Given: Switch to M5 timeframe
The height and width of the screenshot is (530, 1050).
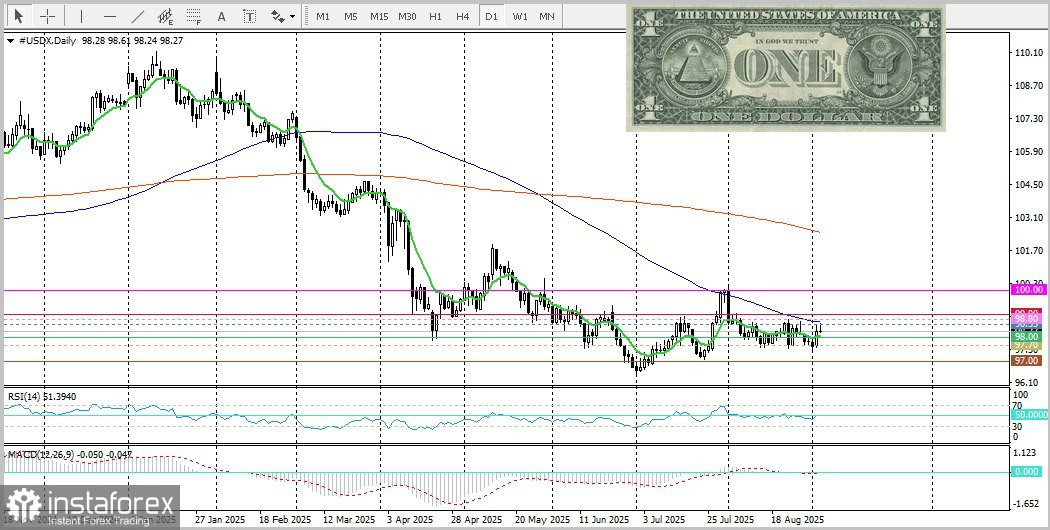Looking at the screenshot, I should pyautogui.click(x=351, y=15).
